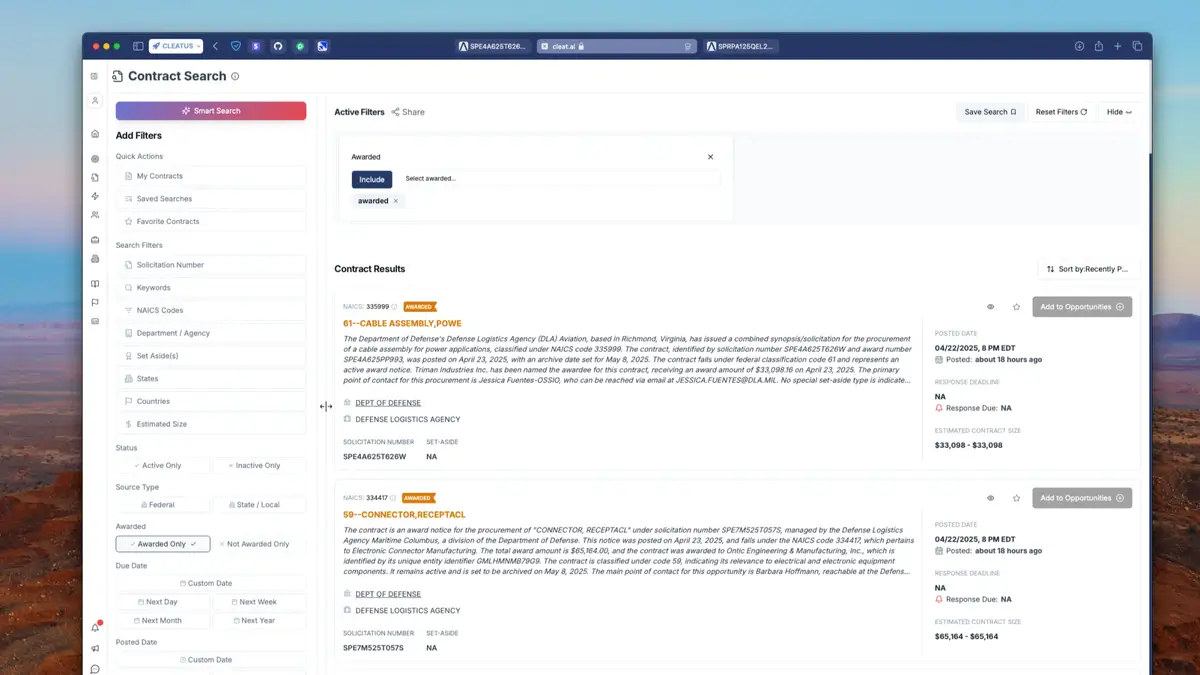Viewport: 1200px width, 675px height.
Task: Click the flag icon in left sidebar
Action: point(95,302)
